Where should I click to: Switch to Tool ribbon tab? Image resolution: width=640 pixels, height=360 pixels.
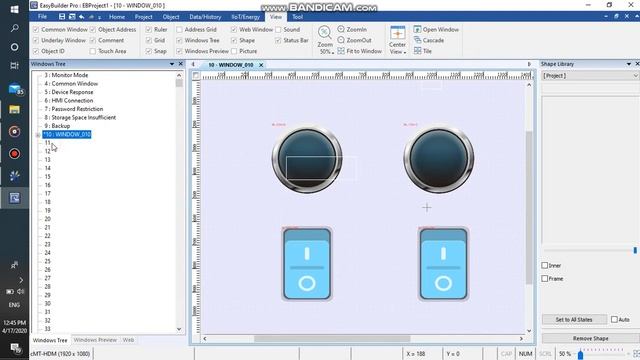pos(298,17)
